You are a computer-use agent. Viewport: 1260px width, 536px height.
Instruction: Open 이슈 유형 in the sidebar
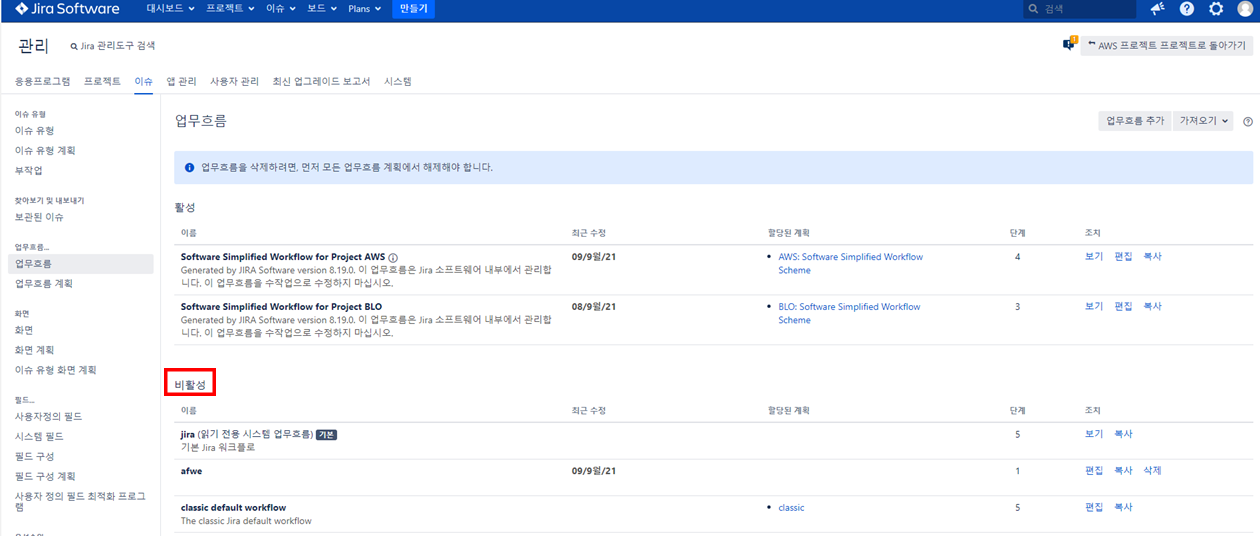pyautogui.click(x=34, y=131)
